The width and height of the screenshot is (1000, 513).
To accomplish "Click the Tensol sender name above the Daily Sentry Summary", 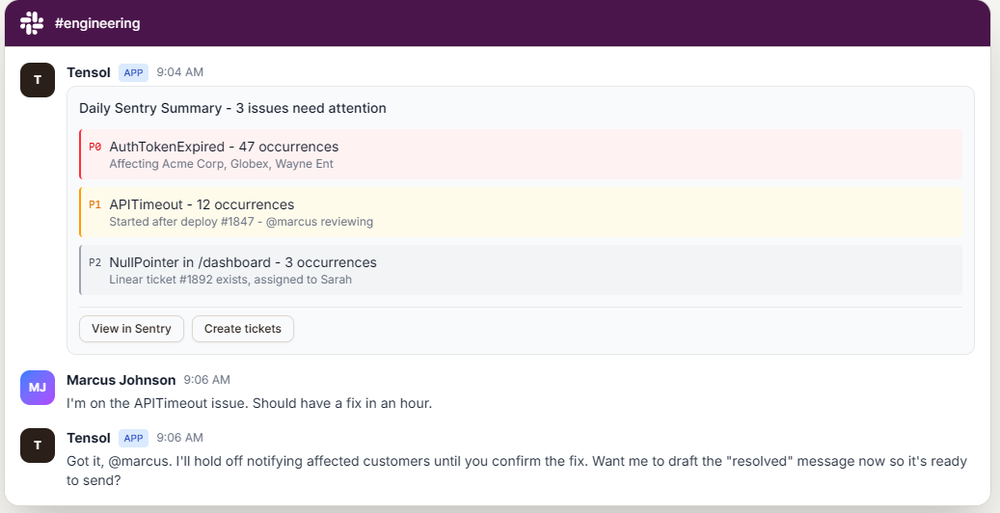I will pyautogui.click(x=89, y=73).
